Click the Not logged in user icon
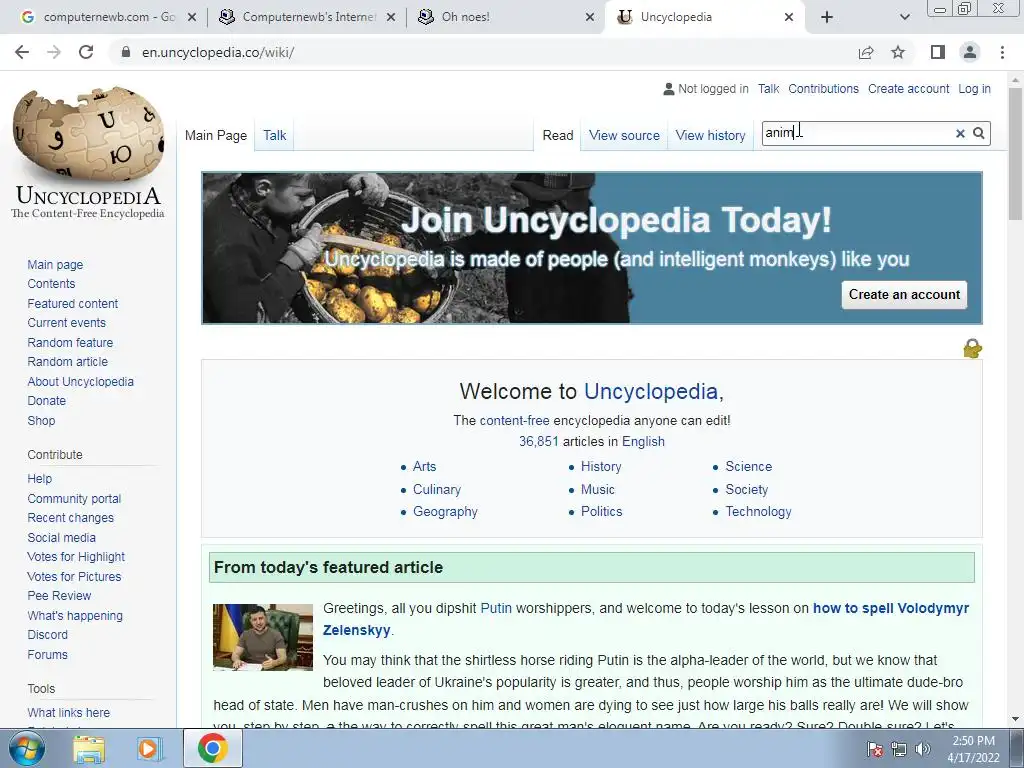1024x768 pixels. pos(668,89)
